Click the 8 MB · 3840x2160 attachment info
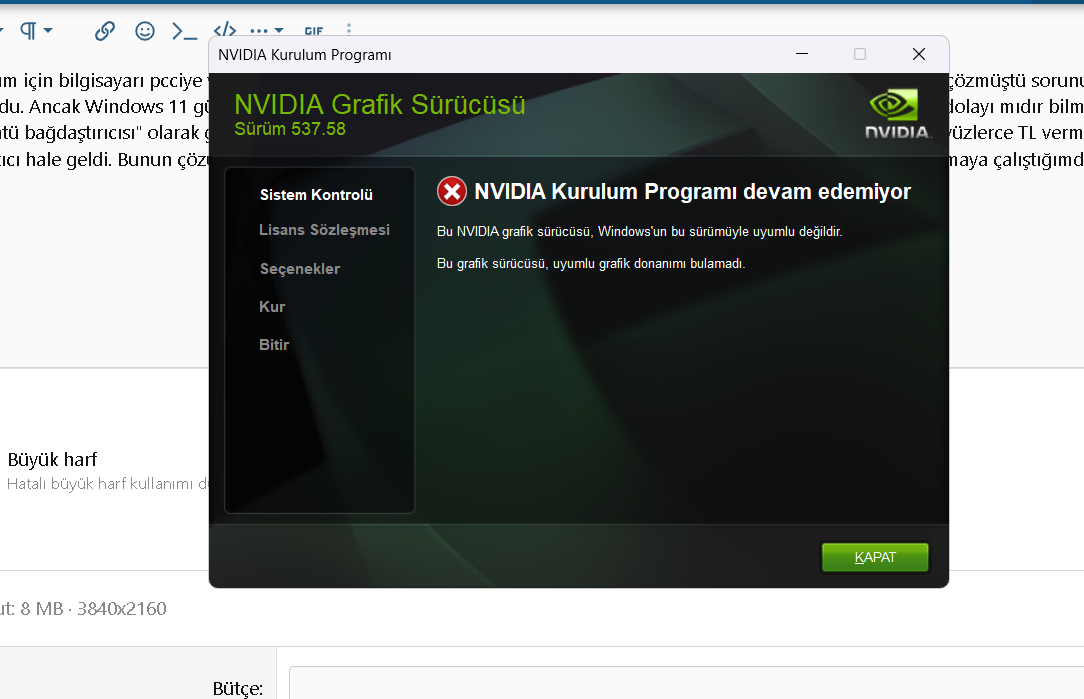This screenshot has width=1084, height=699. 93,608
